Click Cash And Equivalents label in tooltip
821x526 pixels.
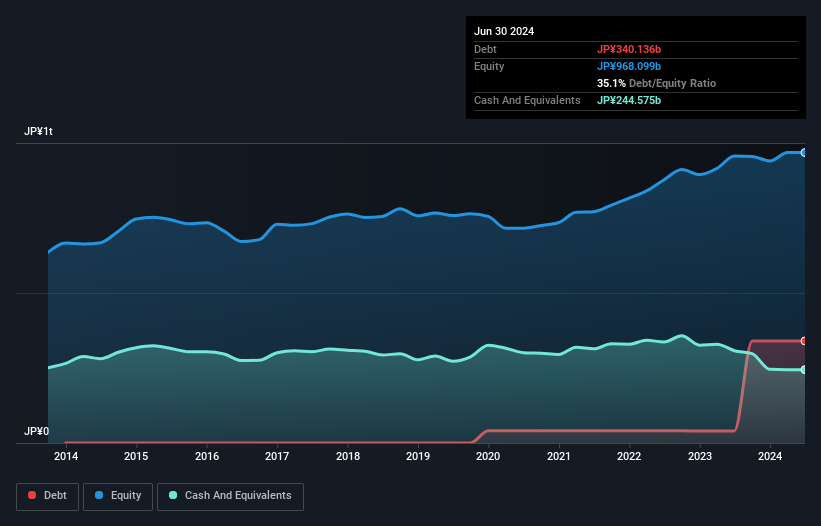(x=527, y=100)
